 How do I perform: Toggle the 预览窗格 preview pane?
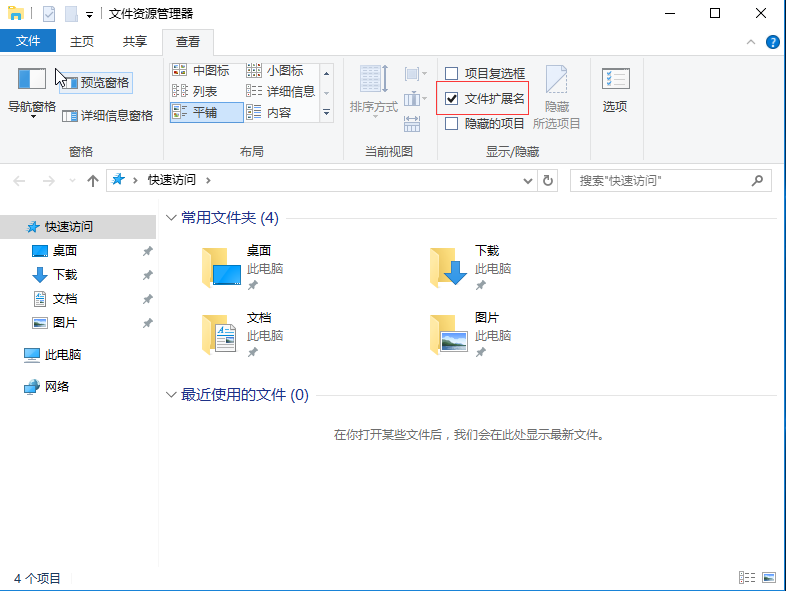coord(96,82)
